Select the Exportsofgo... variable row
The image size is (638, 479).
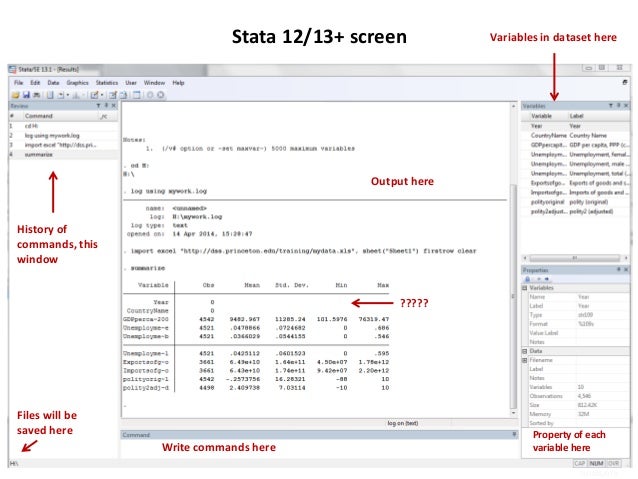(575, 183)
